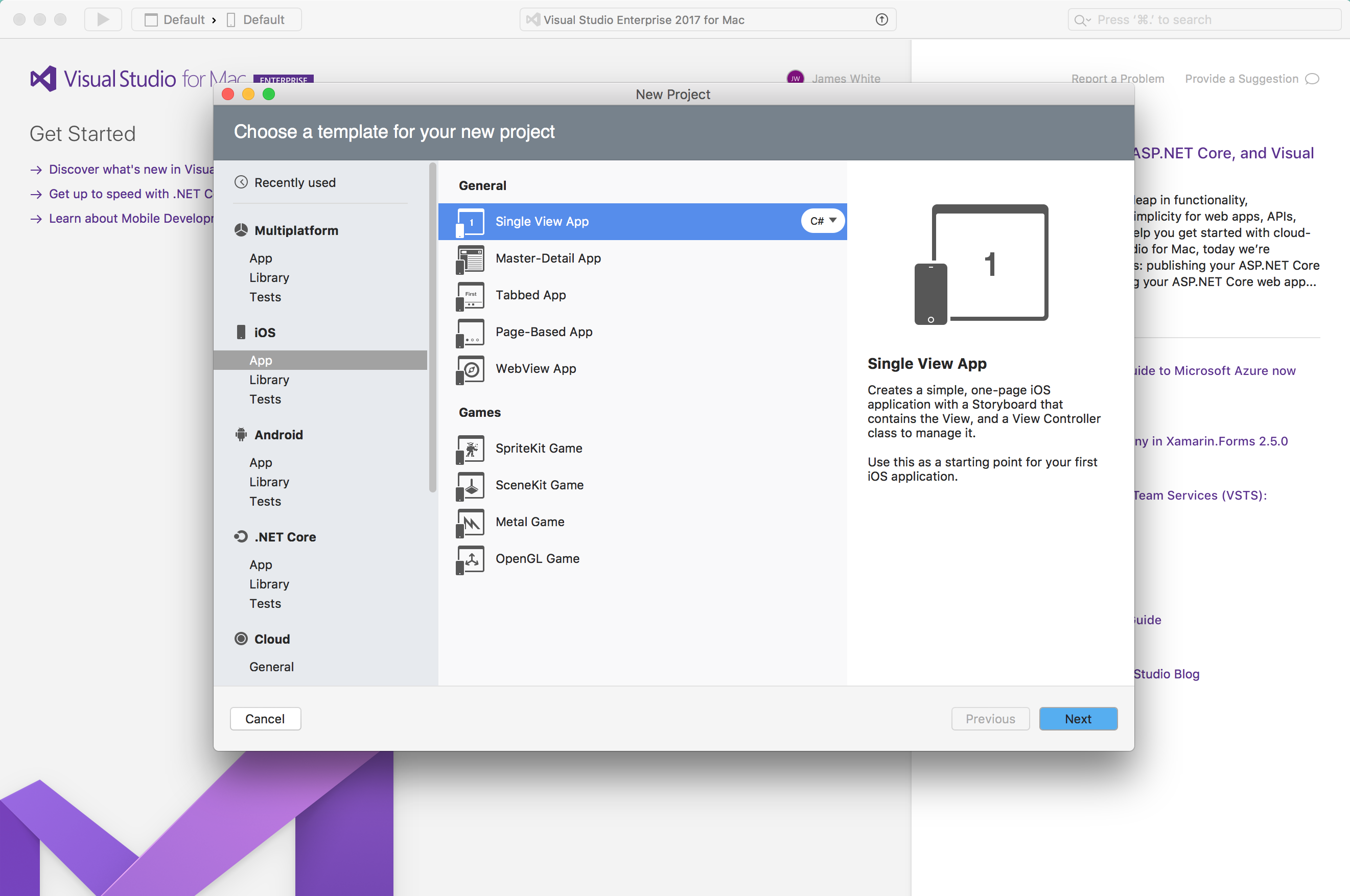The image size is (1350, 896).
Task: Click the Run play button in toolbar
Action: coord(103,19)
